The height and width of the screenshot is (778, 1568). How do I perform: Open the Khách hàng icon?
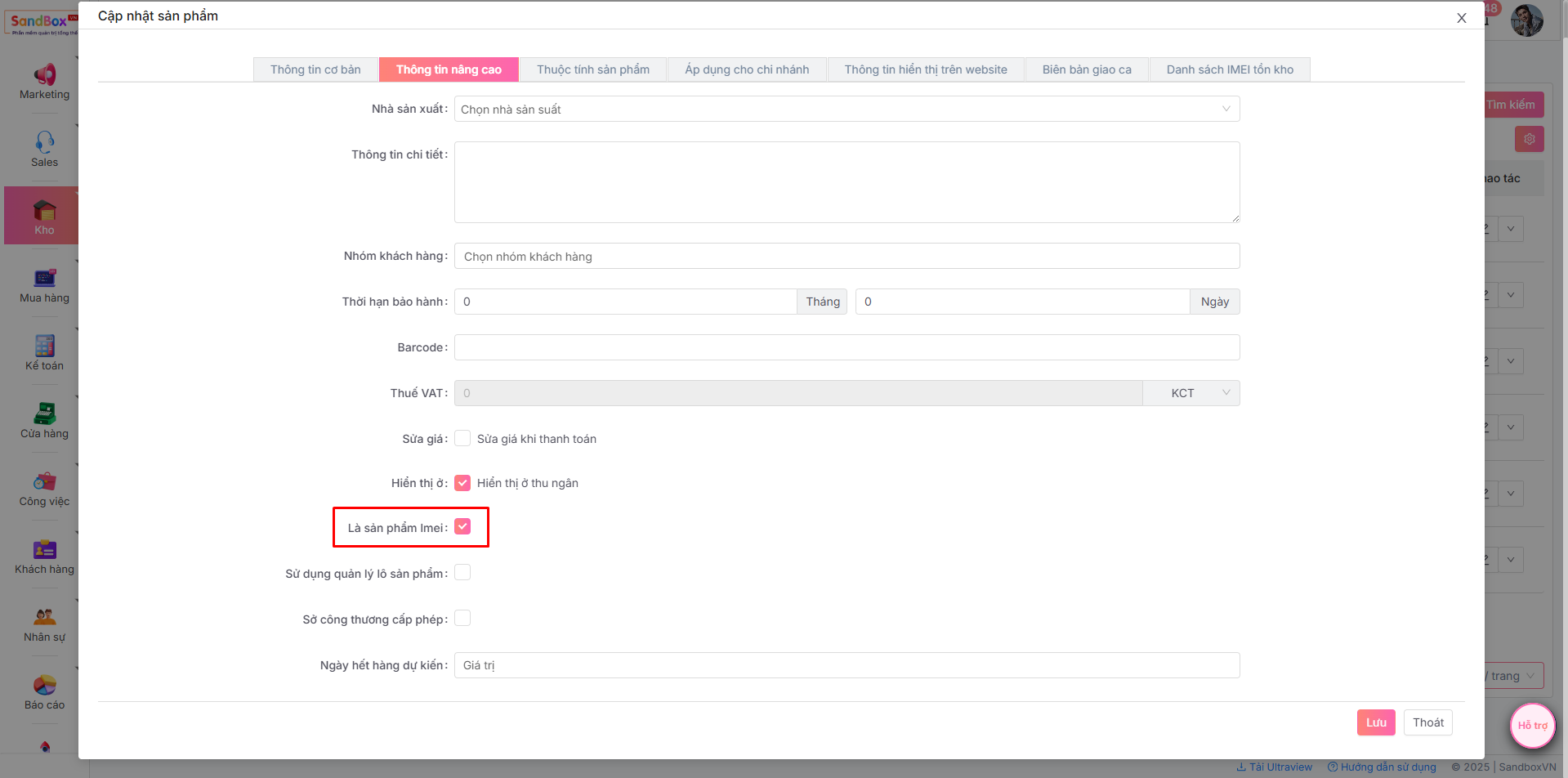click(45, 549)
